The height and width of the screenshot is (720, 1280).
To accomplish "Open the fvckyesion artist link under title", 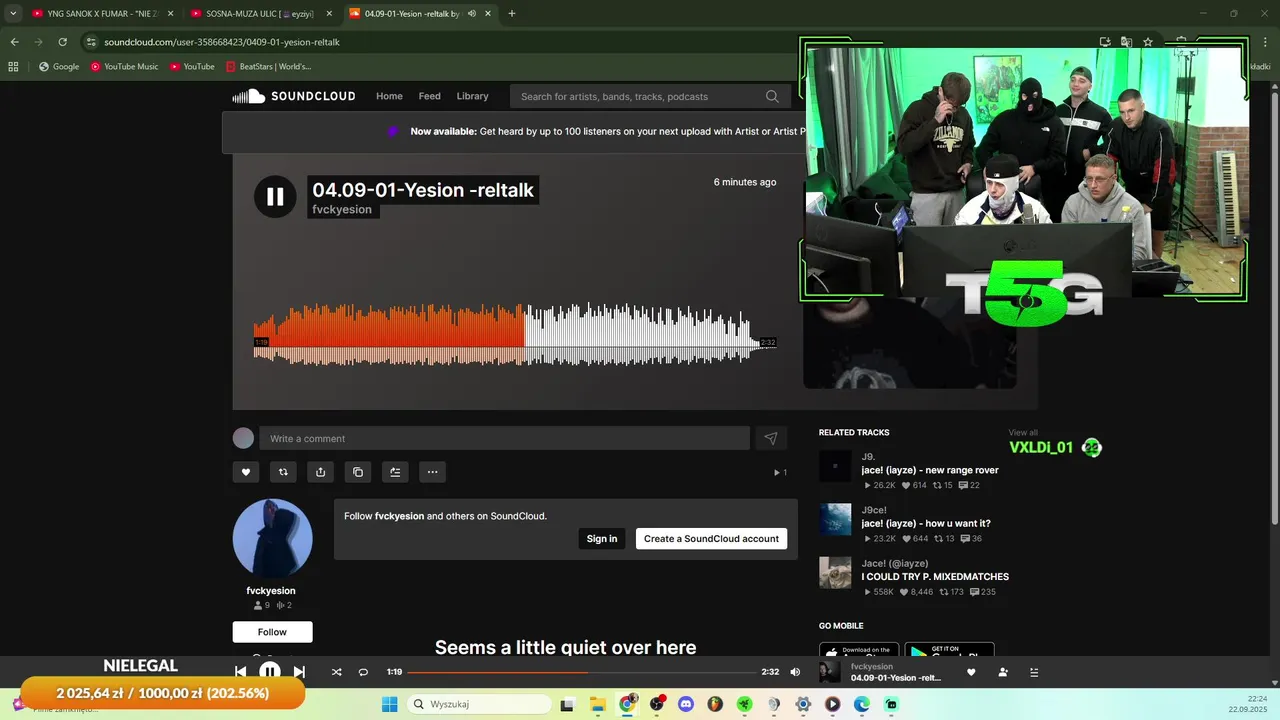I will point(342,210).
